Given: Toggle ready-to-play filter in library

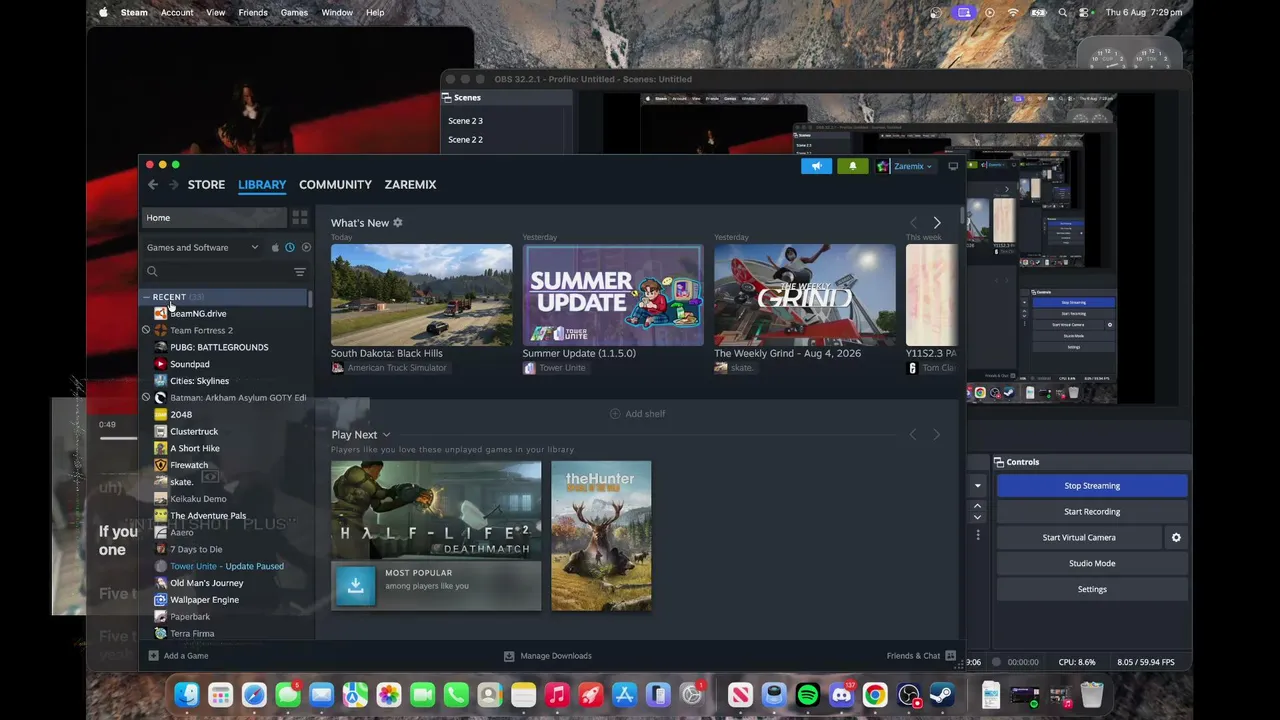Looking at the screenshot, I should click(x=306, y=248).
